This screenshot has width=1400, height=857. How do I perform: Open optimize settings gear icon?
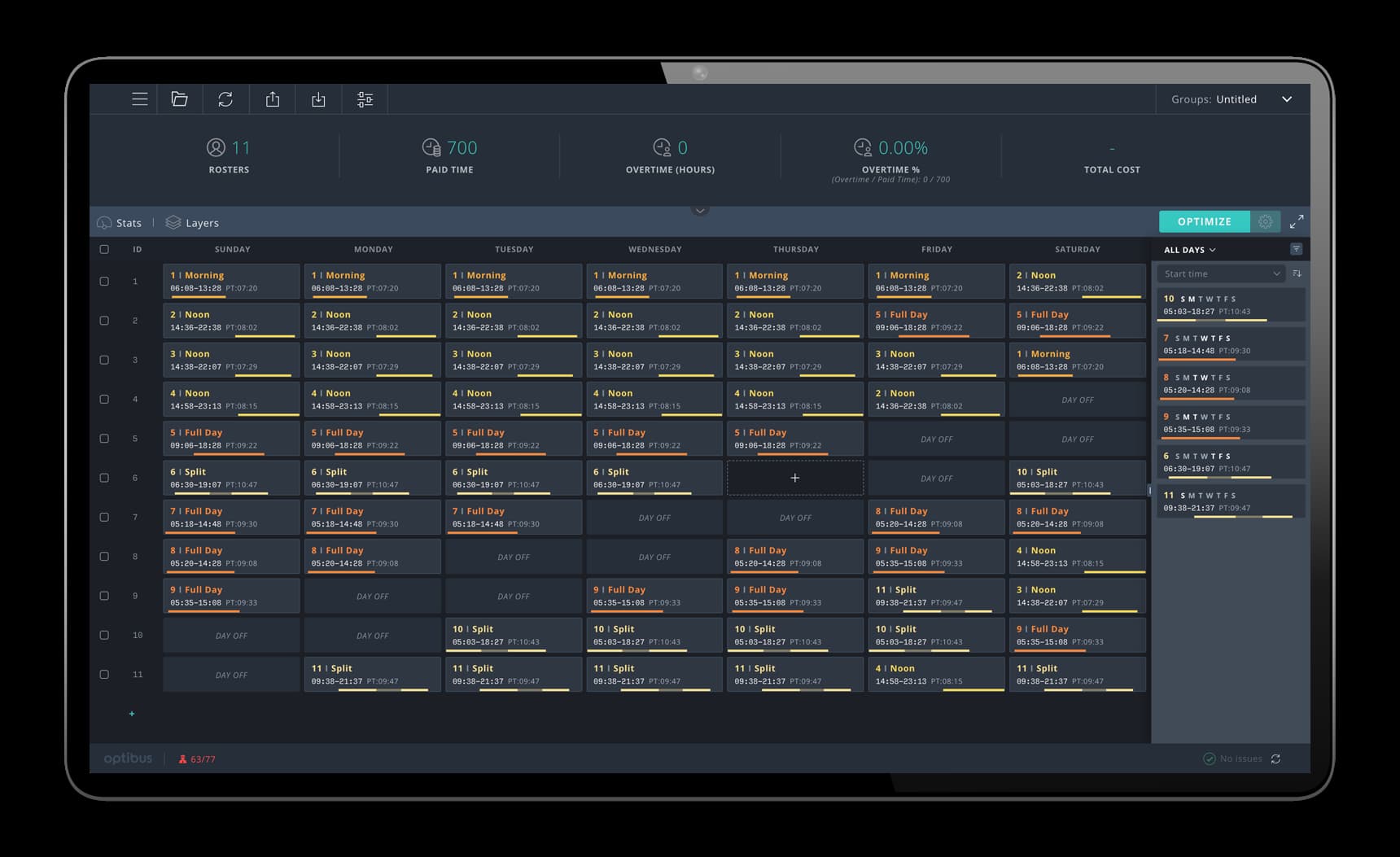(1265, 221)
